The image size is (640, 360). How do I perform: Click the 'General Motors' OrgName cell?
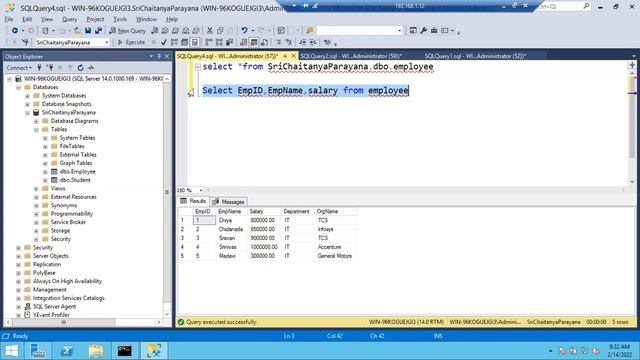pyautogui.click(x=336, y=256)
